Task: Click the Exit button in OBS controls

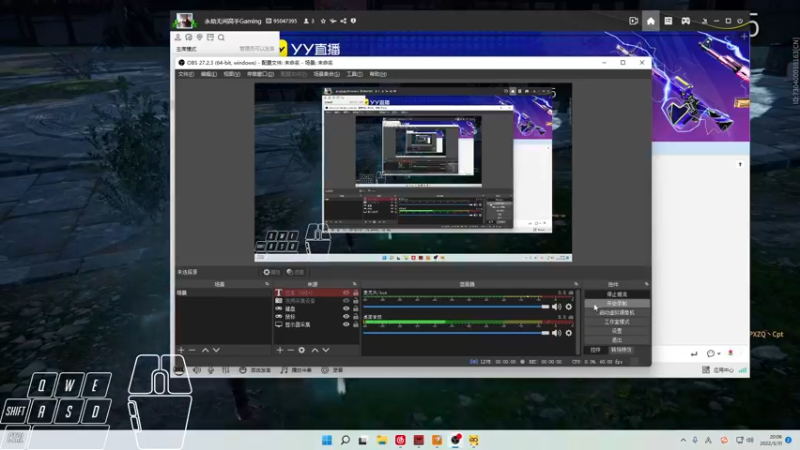Action: [617, 340]
